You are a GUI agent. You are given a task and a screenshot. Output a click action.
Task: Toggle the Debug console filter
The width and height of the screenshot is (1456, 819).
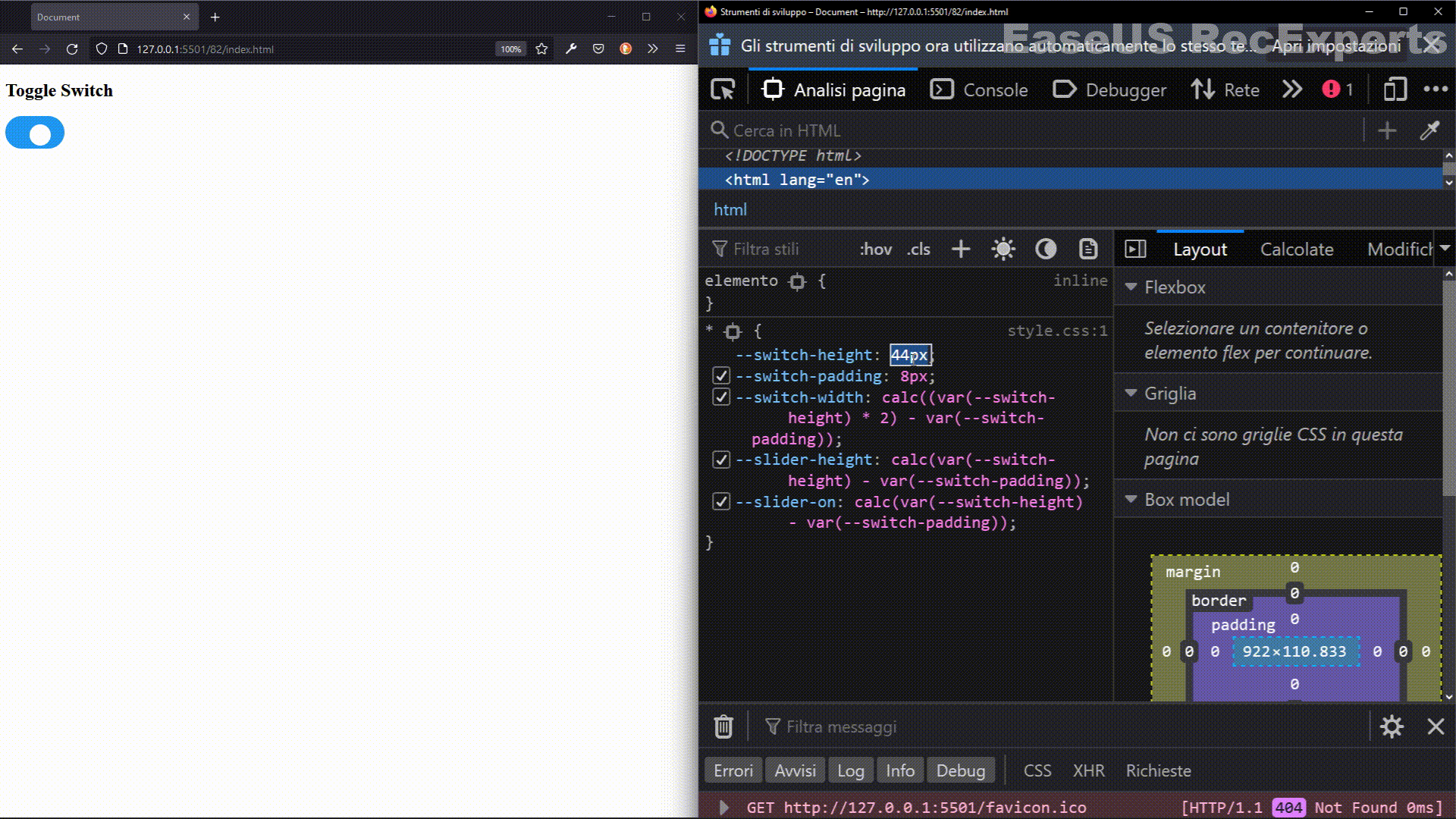tap(961, 770)
